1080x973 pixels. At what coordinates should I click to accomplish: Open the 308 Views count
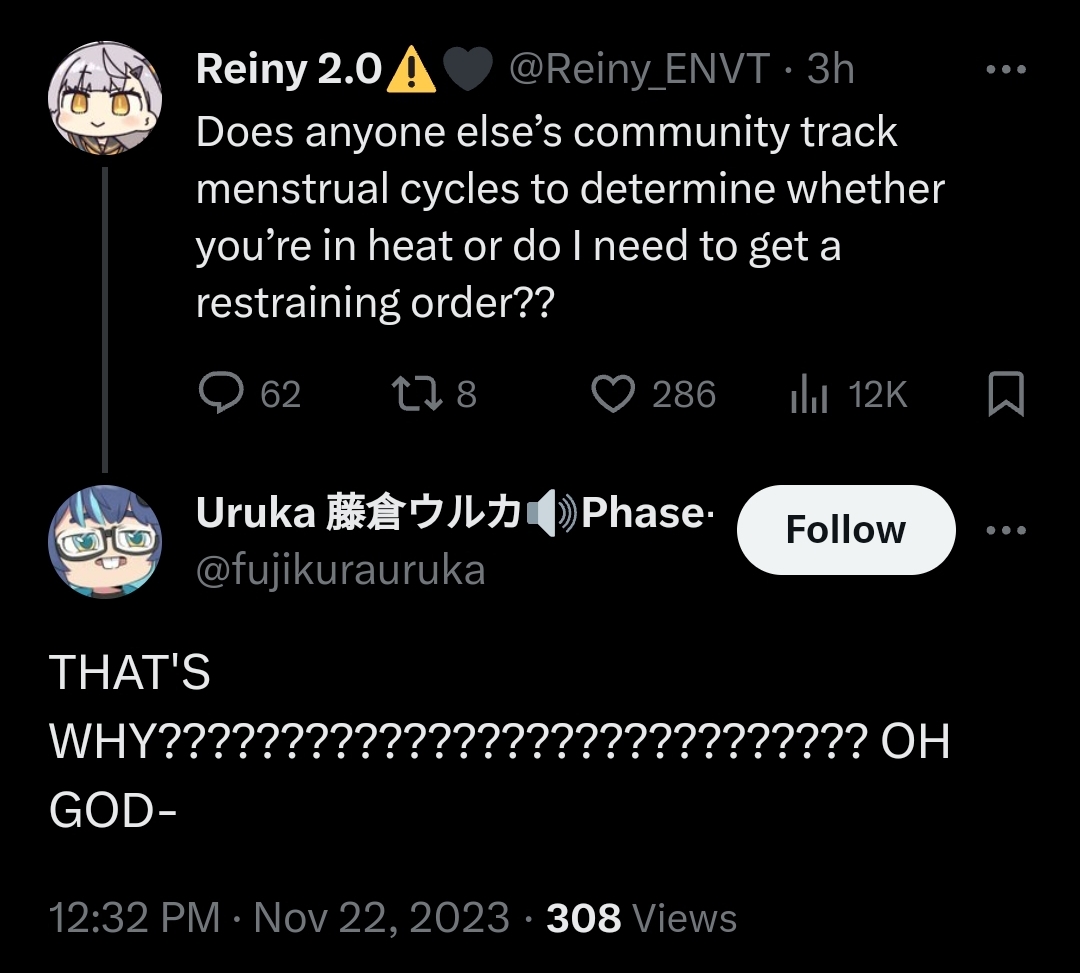(641, 917)
